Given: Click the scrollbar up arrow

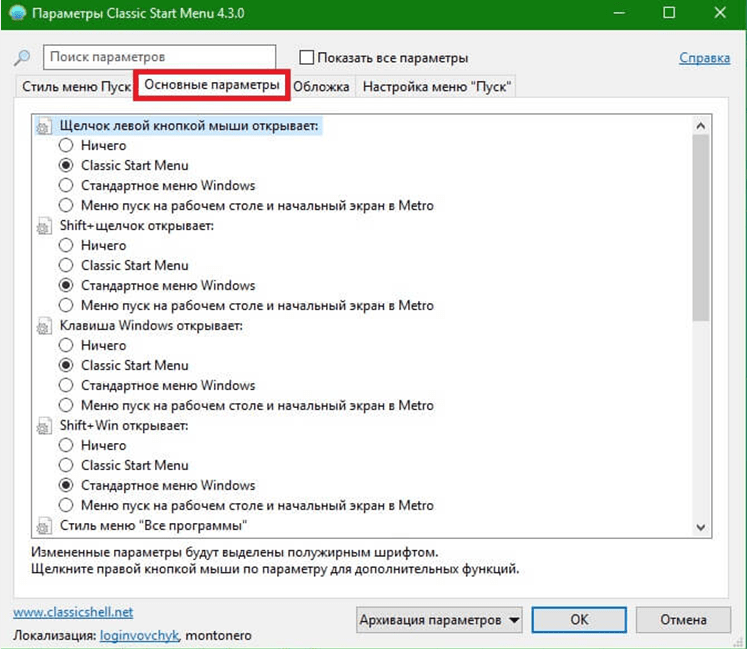Looking at the screenshot, I should point(700,126).
